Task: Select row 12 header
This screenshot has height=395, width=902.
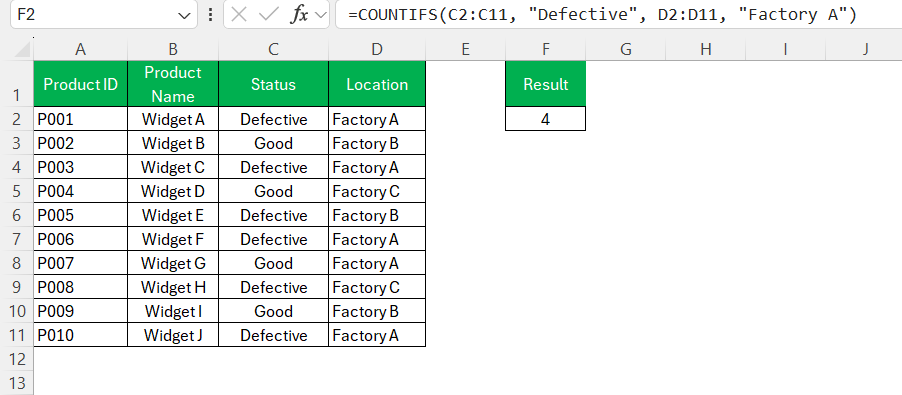Action: (17, 359)
